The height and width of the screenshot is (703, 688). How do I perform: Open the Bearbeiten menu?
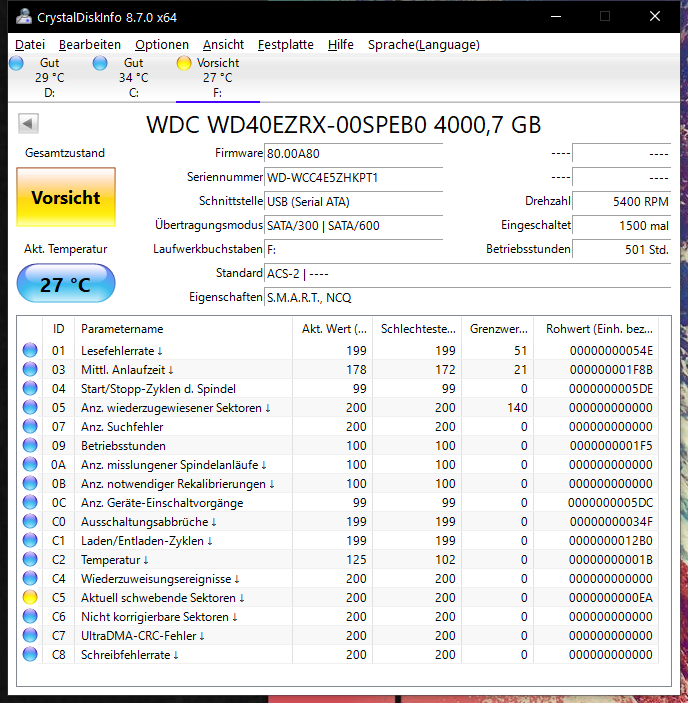point(90,45)
